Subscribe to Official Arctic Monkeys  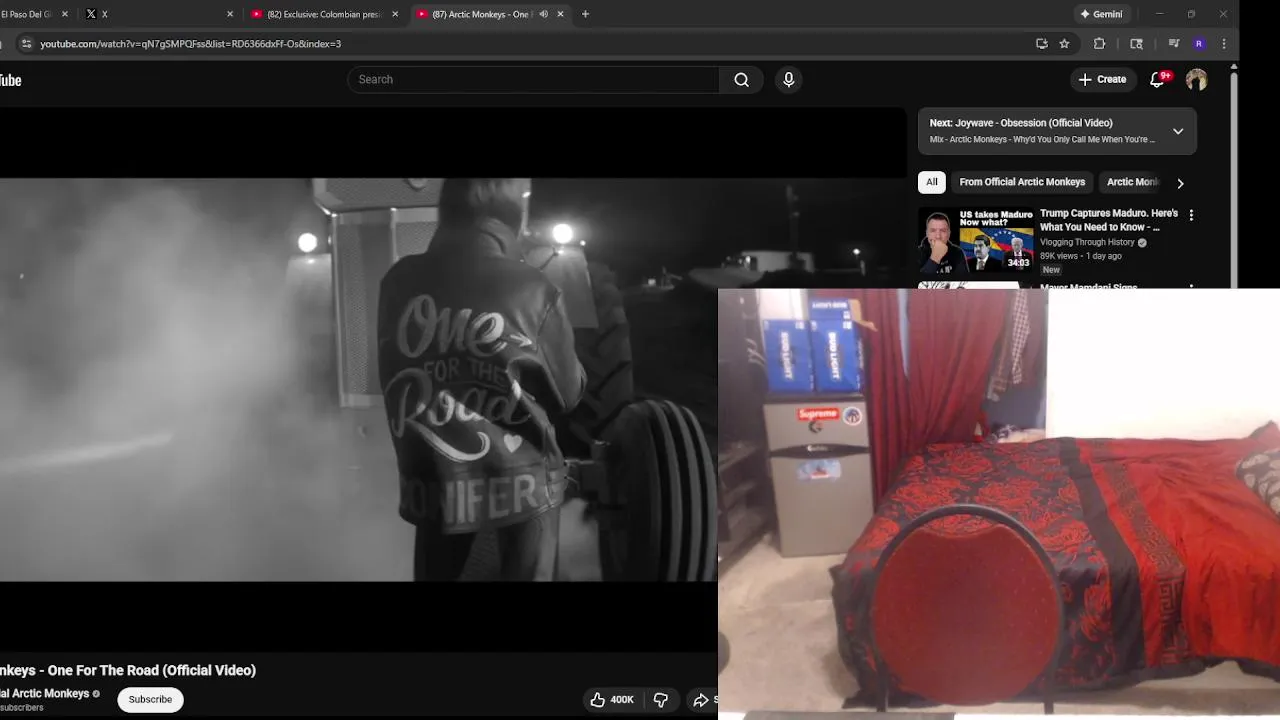[x=150, y=699]
